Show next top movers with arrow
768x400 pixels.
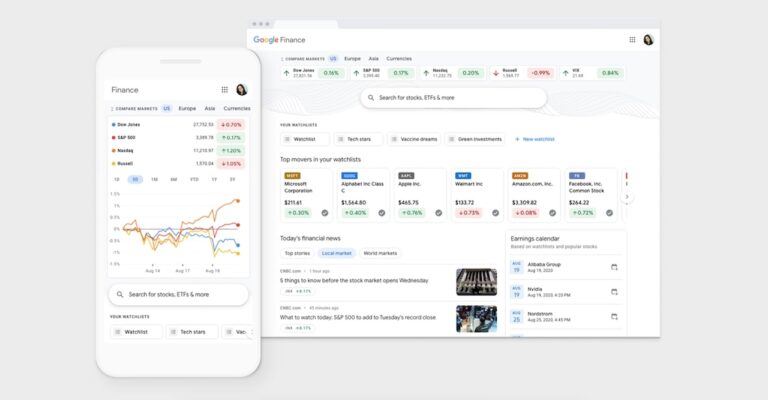click(627, 197)
